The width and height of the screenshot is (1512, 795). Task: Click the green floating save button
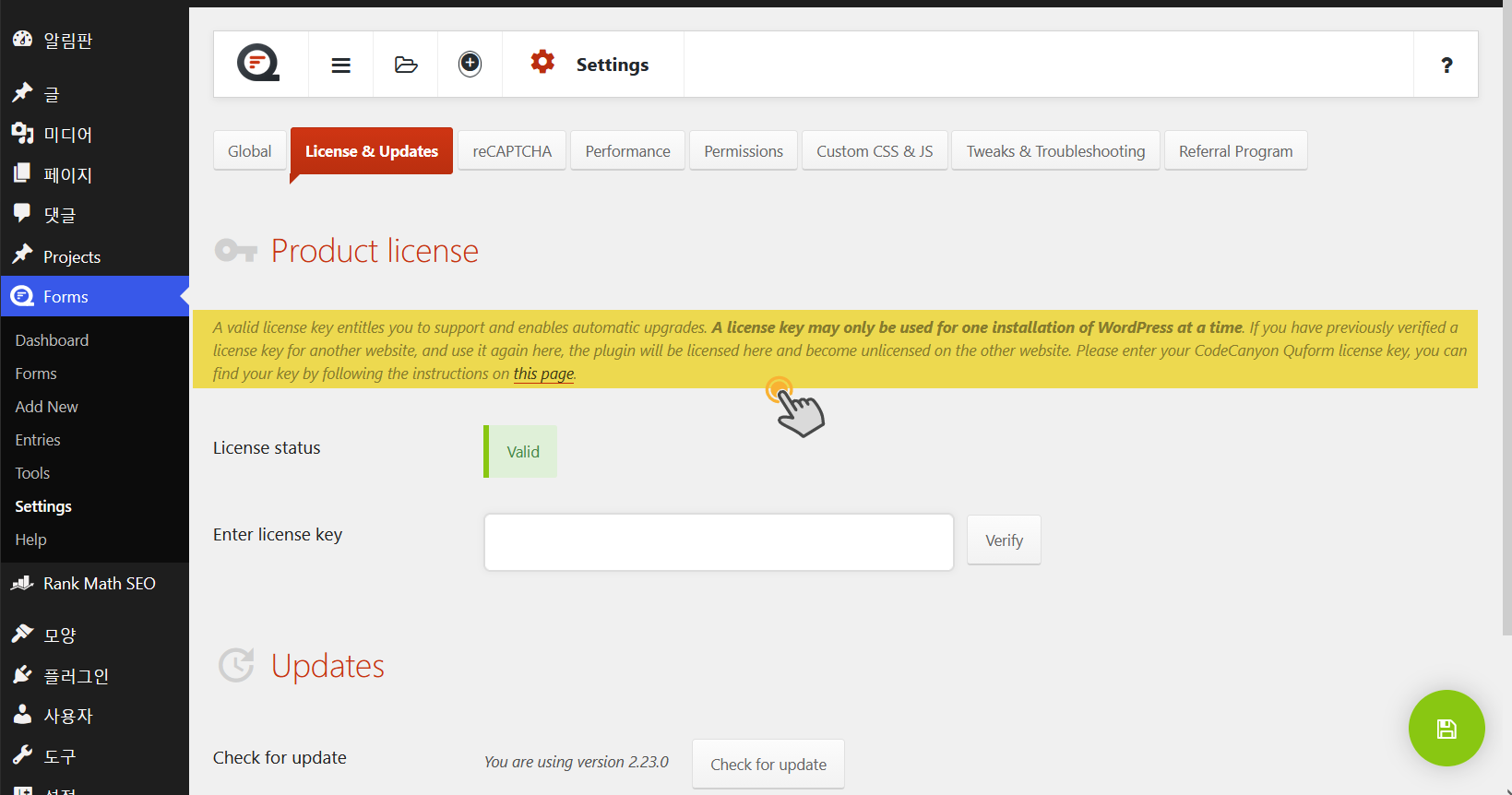click(x=1447, y=728)
